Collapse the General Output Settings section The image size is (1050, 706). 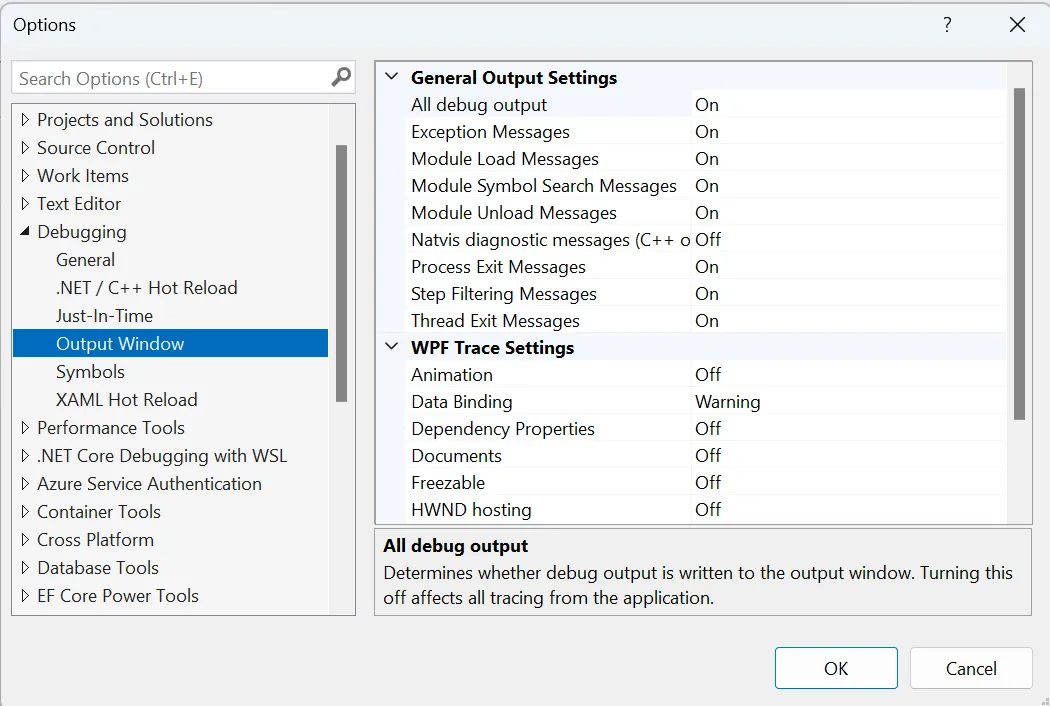pos(391,78)
